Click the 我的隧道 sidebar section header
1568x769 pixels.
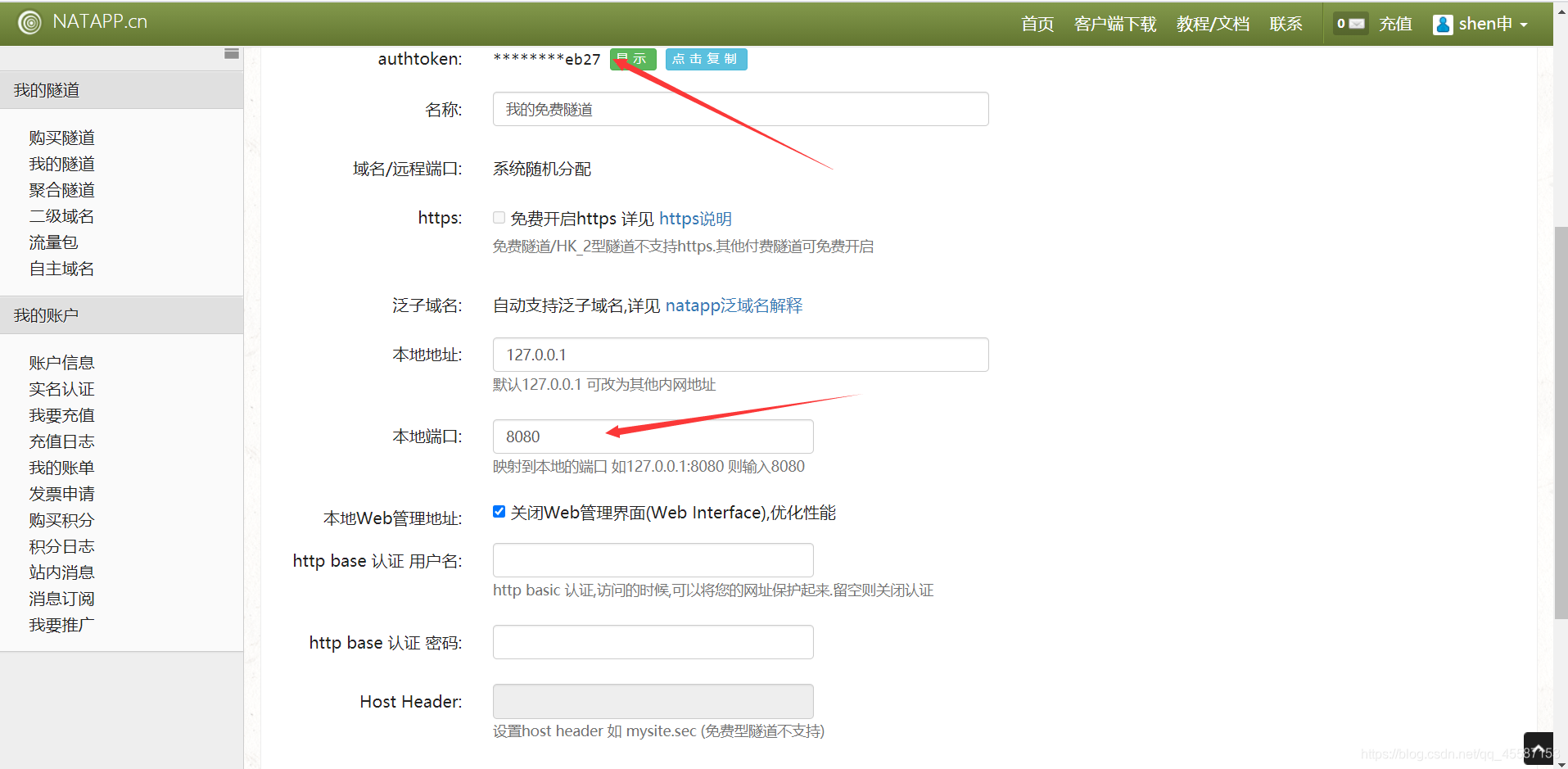[121, 90]
